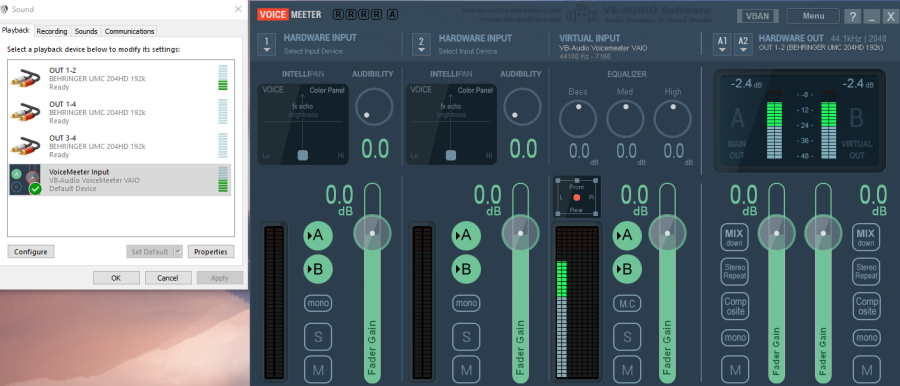
Task: Open Hardware Input 1 device selector
Action: pyautogui.click(x=266, y=44)
